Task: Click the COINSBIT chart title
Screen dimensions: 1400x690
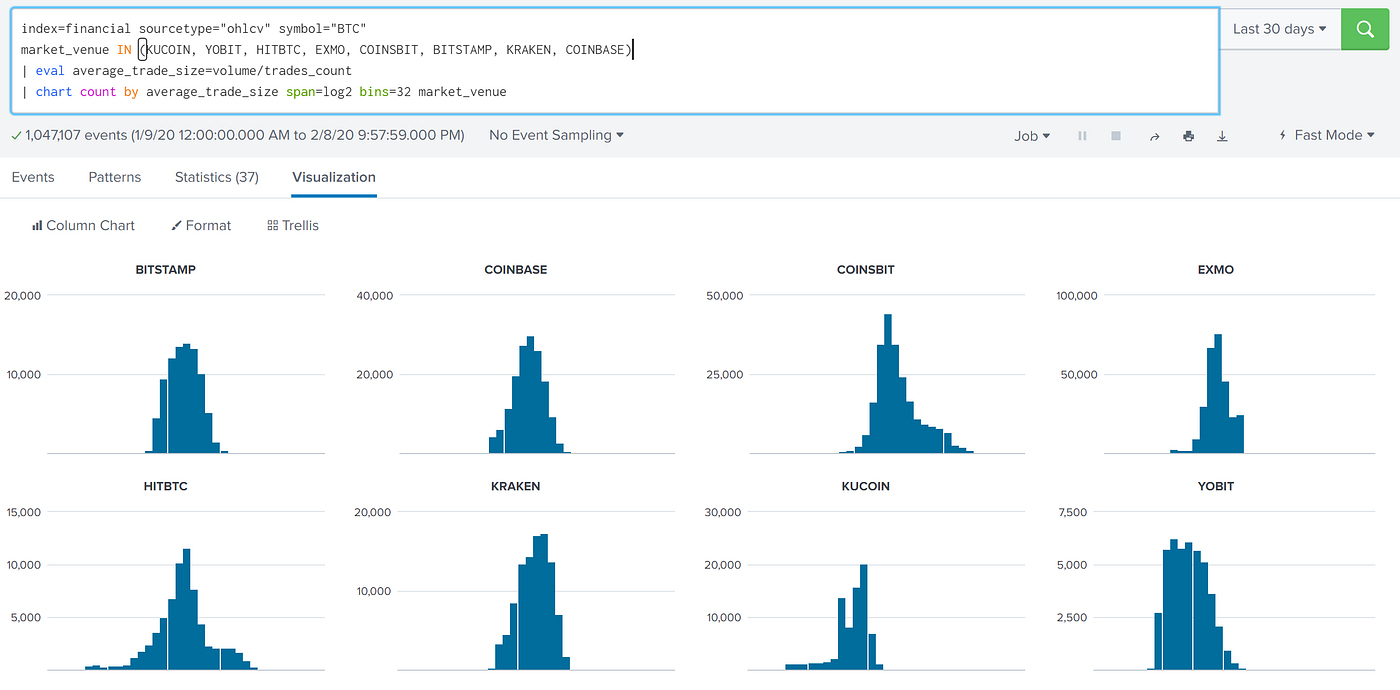Action: coord(866,270)
